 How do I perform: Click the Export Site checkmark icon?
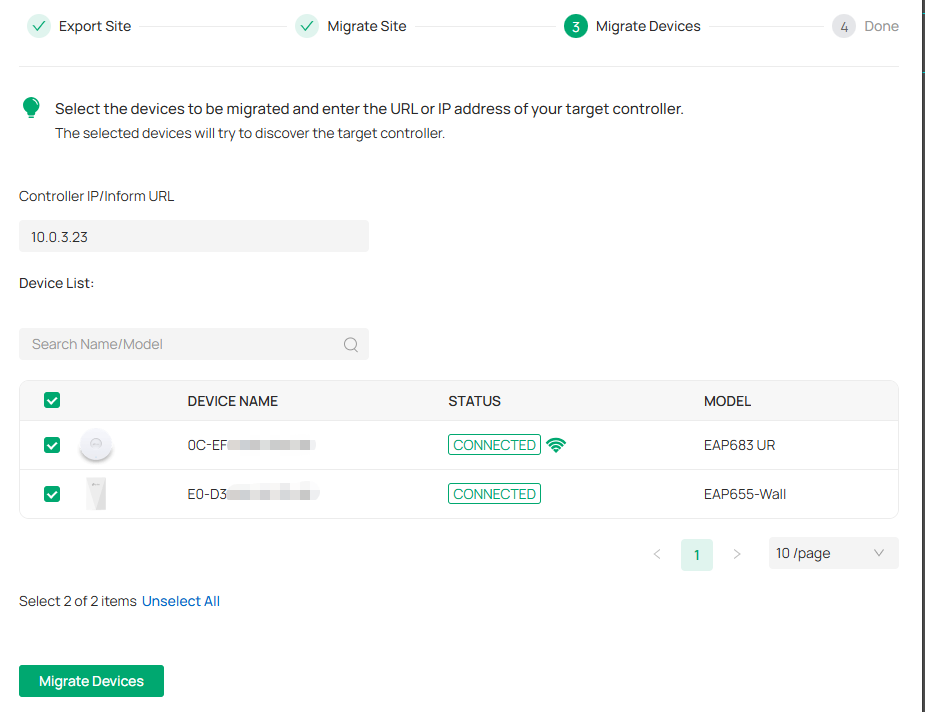[x=39, y=26]
